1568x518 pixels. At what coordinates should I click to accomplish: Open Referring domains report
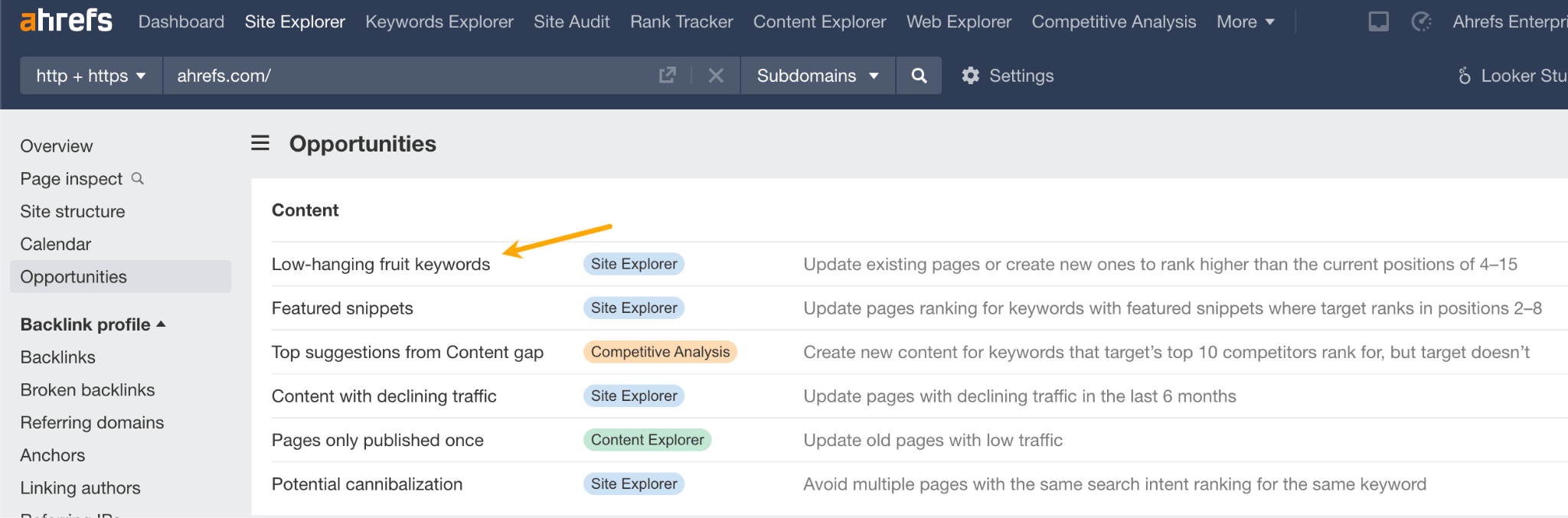[x=92, y=422]
